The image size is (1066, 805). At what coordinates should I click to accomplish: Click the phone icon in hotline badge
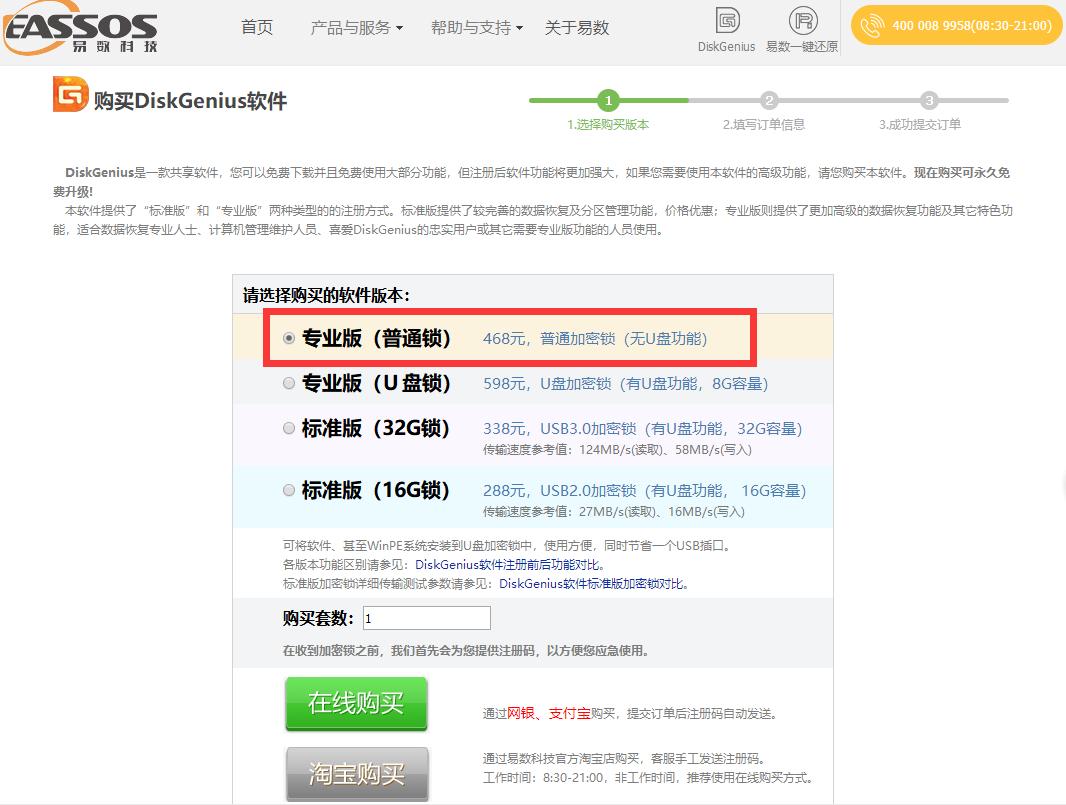872,26
